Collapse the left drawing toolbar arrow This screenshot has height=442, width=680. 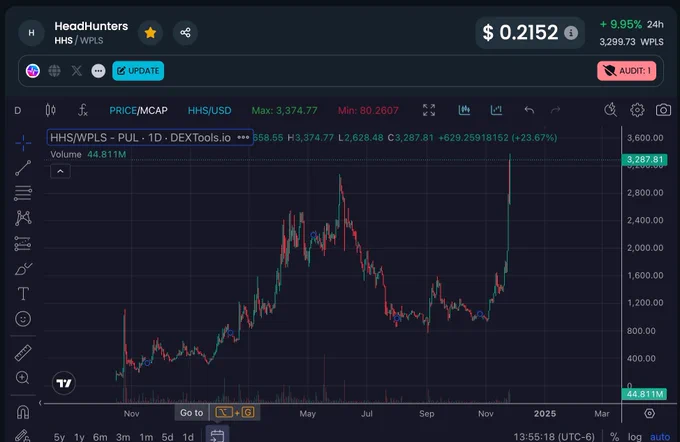click(x=40, y=403)
